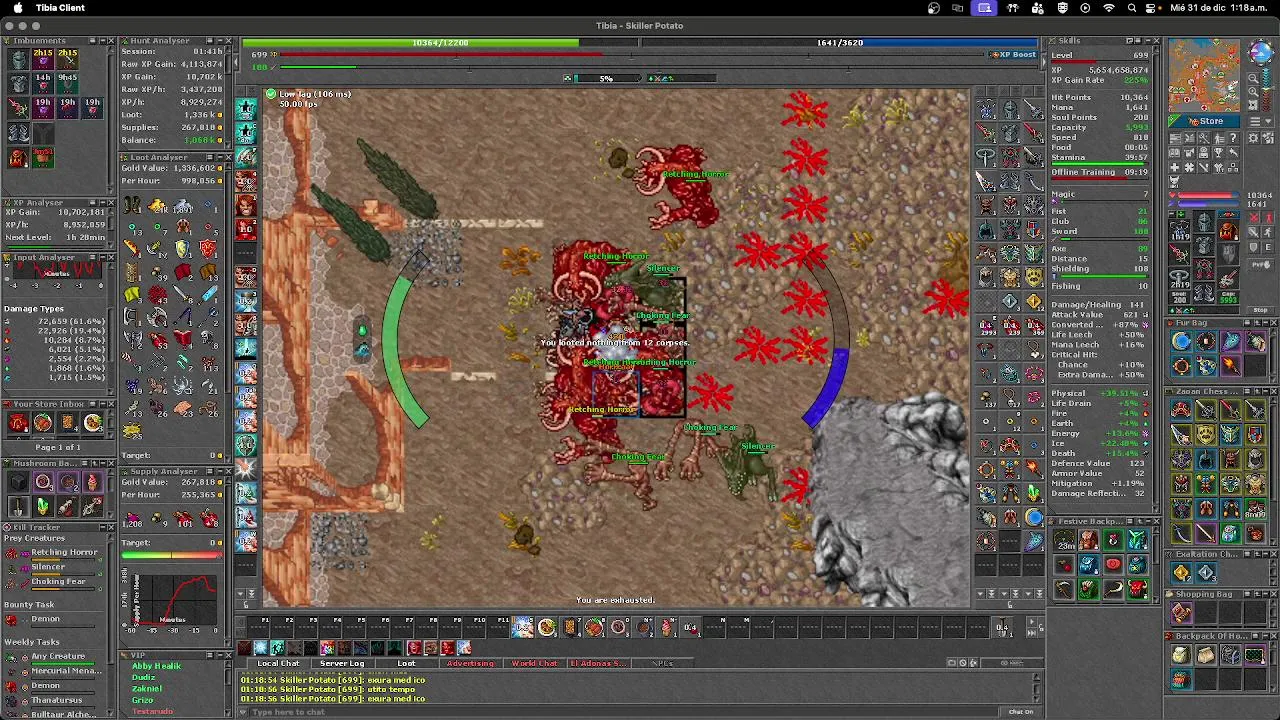This screenshot has width=1280, height=720.
Task: Open the Store button beside the minimap
Action: tap(1204, 120)
